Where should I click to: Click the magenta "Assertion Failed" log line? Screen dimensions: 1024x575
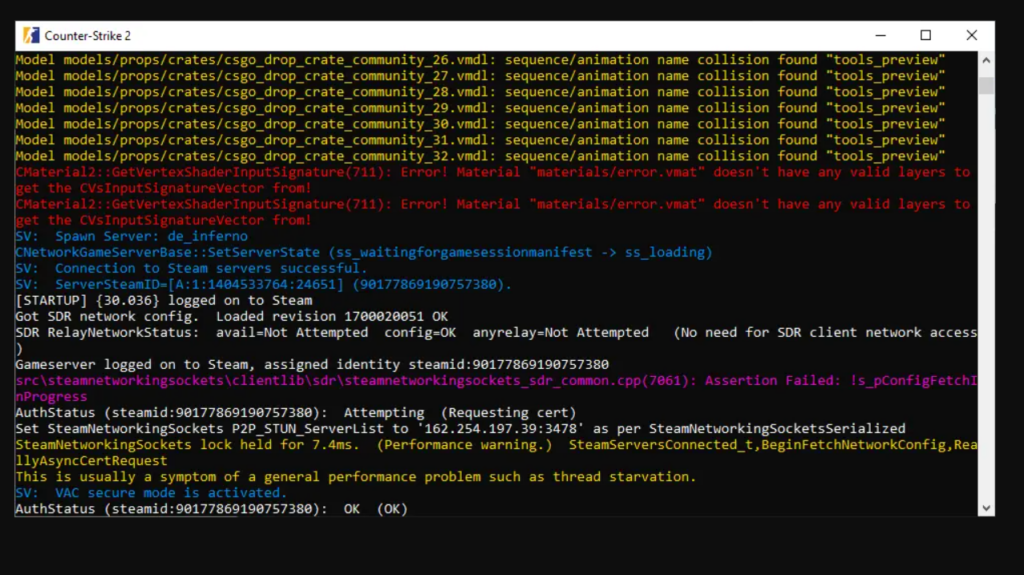point(490,381)
